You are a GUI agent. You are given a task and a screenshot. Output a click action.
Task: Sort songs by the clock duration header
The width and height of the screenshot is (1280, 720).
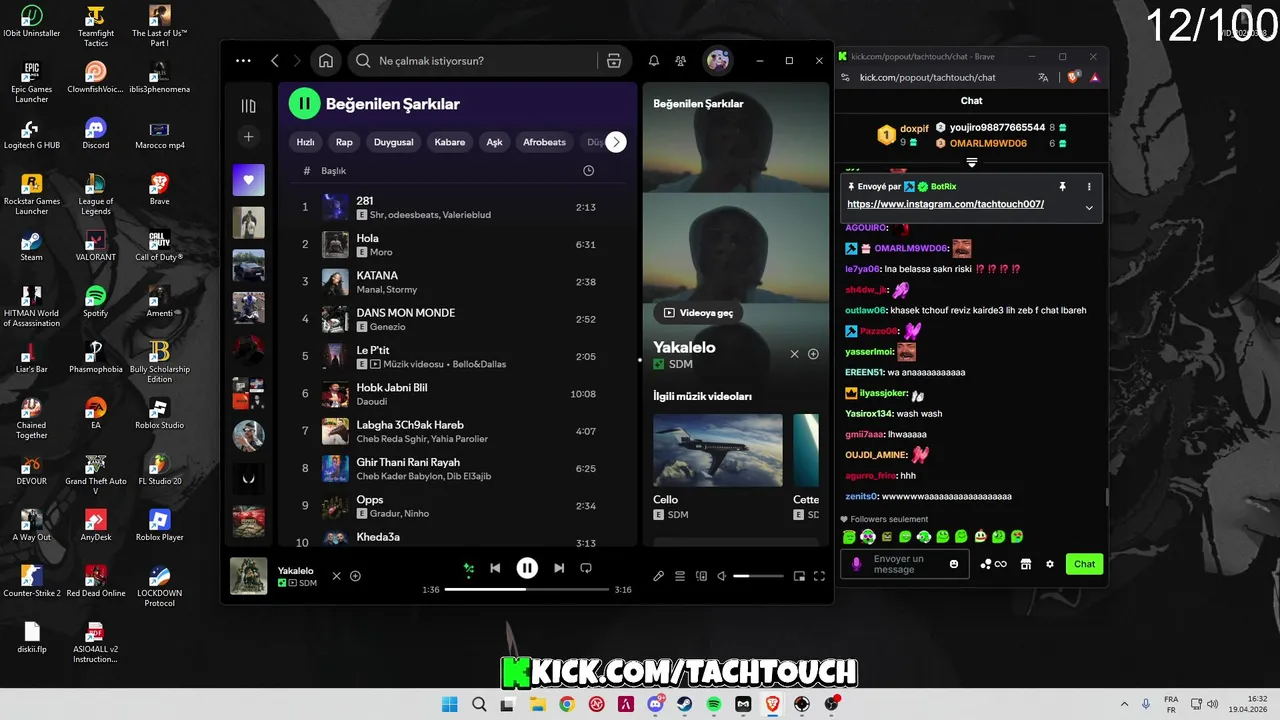[x=588, y=171]
